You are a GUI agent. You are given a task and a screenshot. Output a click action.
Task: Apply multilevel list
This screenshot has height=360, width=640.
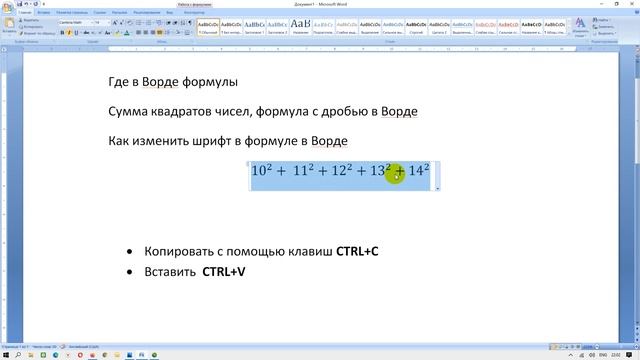pos(159,22)
